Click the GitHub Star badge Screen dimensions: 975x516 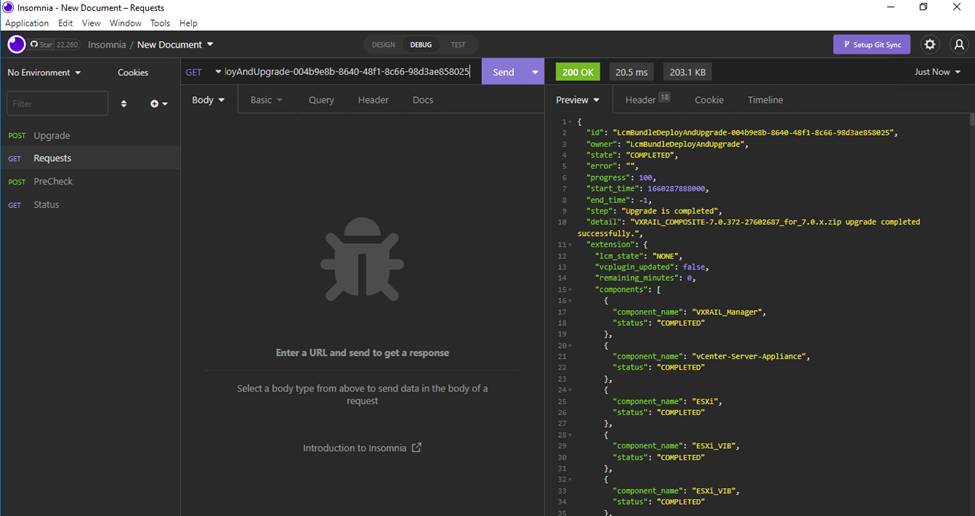[x=55, y=44]
